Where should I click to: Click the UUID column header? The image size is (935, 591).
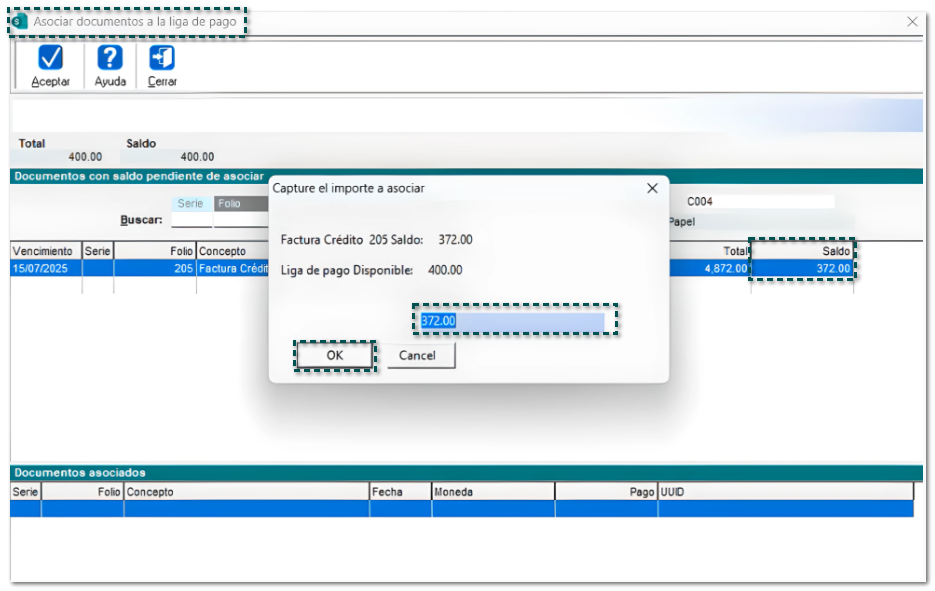785,492
